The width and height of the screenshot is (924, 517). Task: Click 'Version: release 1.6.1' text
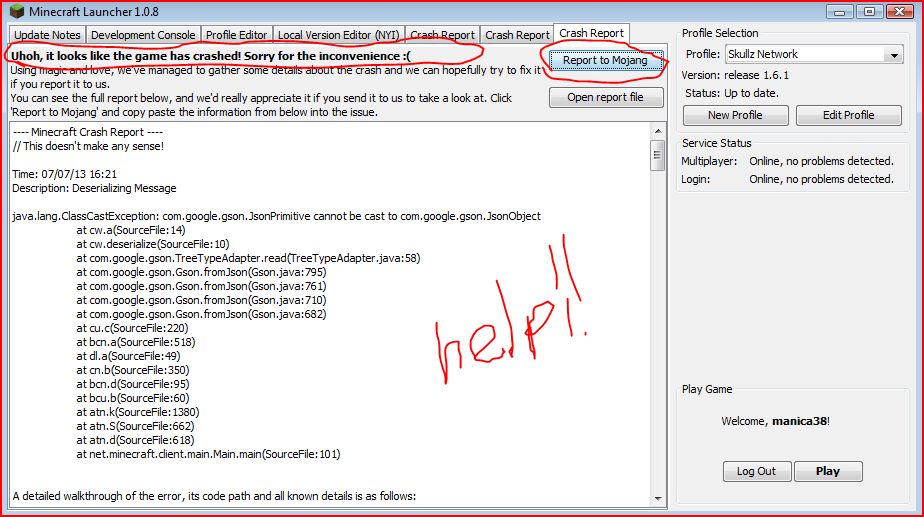(735, 75)
